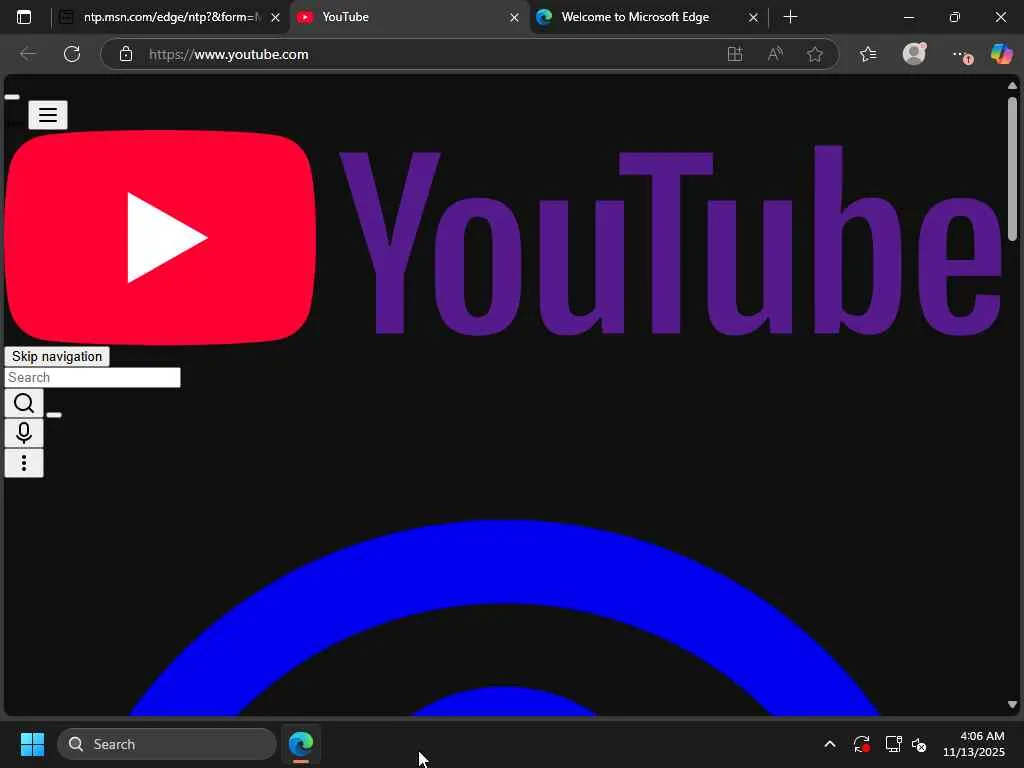Click the scrollbar up arrow
The image size is (1024, 768).
pyautogui.click(x=1012, y=86)
